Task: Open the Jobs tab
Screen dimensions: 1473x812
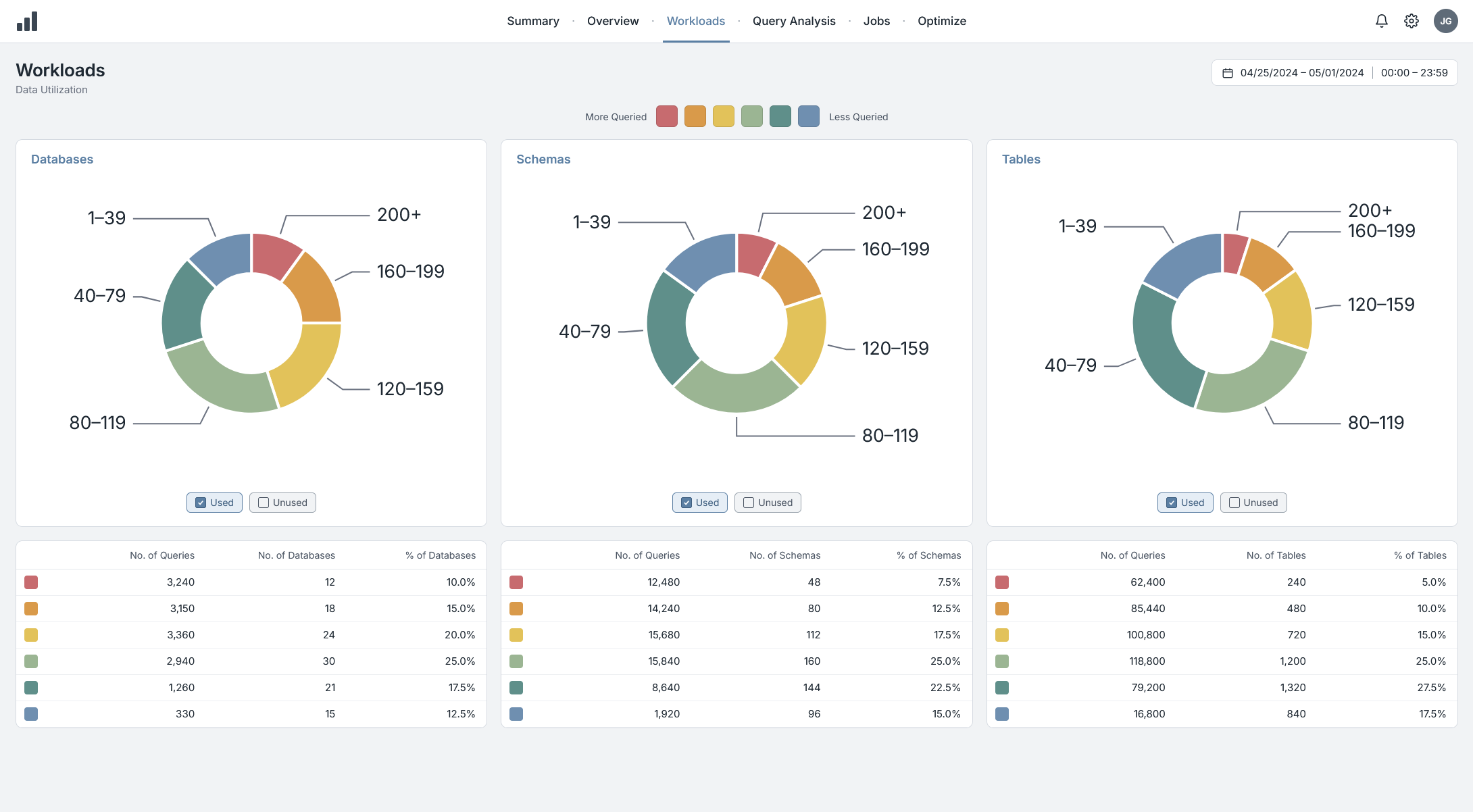Action: (876, 21)
